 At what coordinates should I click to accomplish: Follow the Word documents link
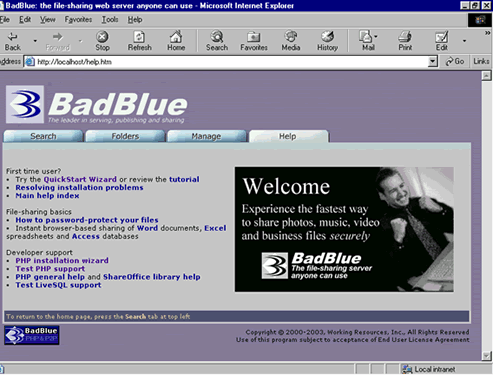pos(147,228)
